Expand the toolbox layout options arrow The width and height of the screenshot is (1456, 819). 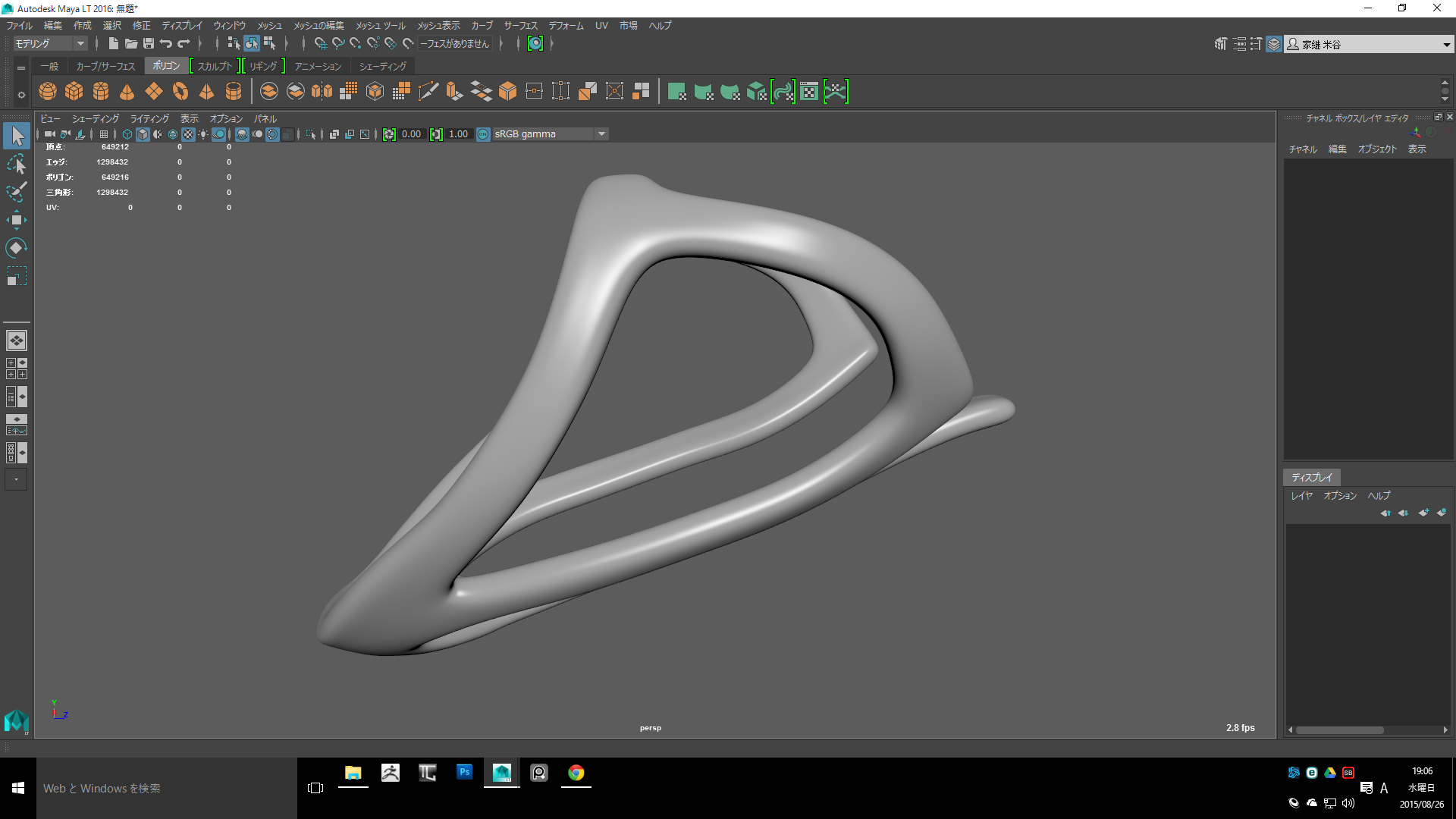[17, 479]
